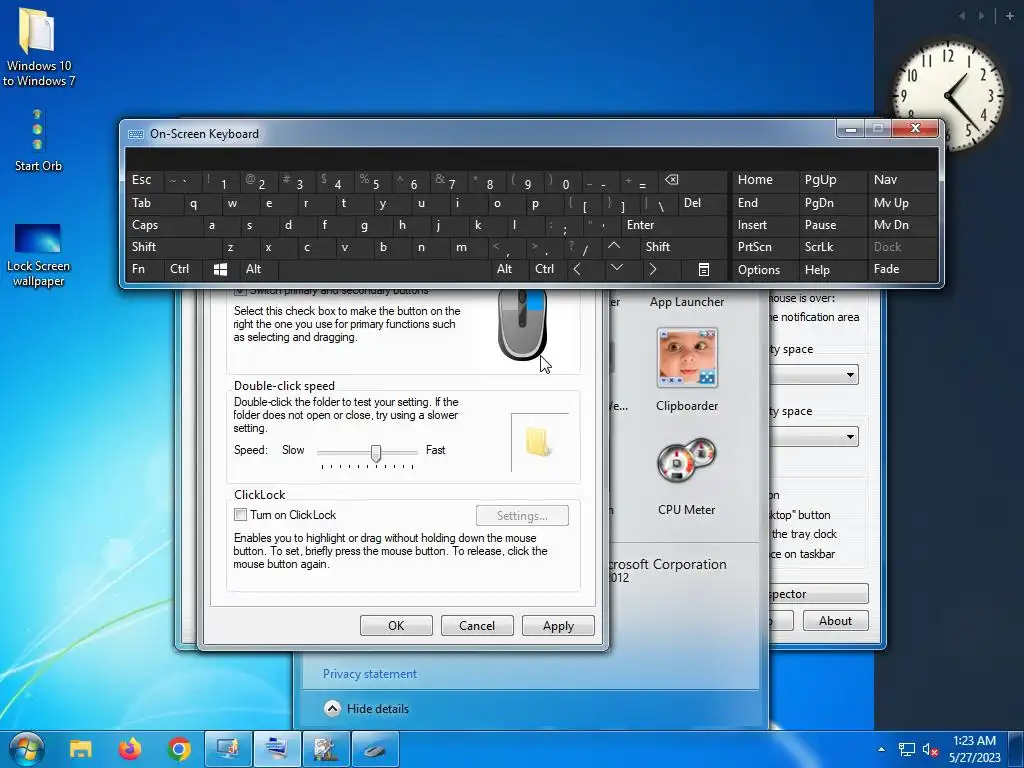Click the Tab key on keyboard
1024x768 pixels.
click(155, 203)
